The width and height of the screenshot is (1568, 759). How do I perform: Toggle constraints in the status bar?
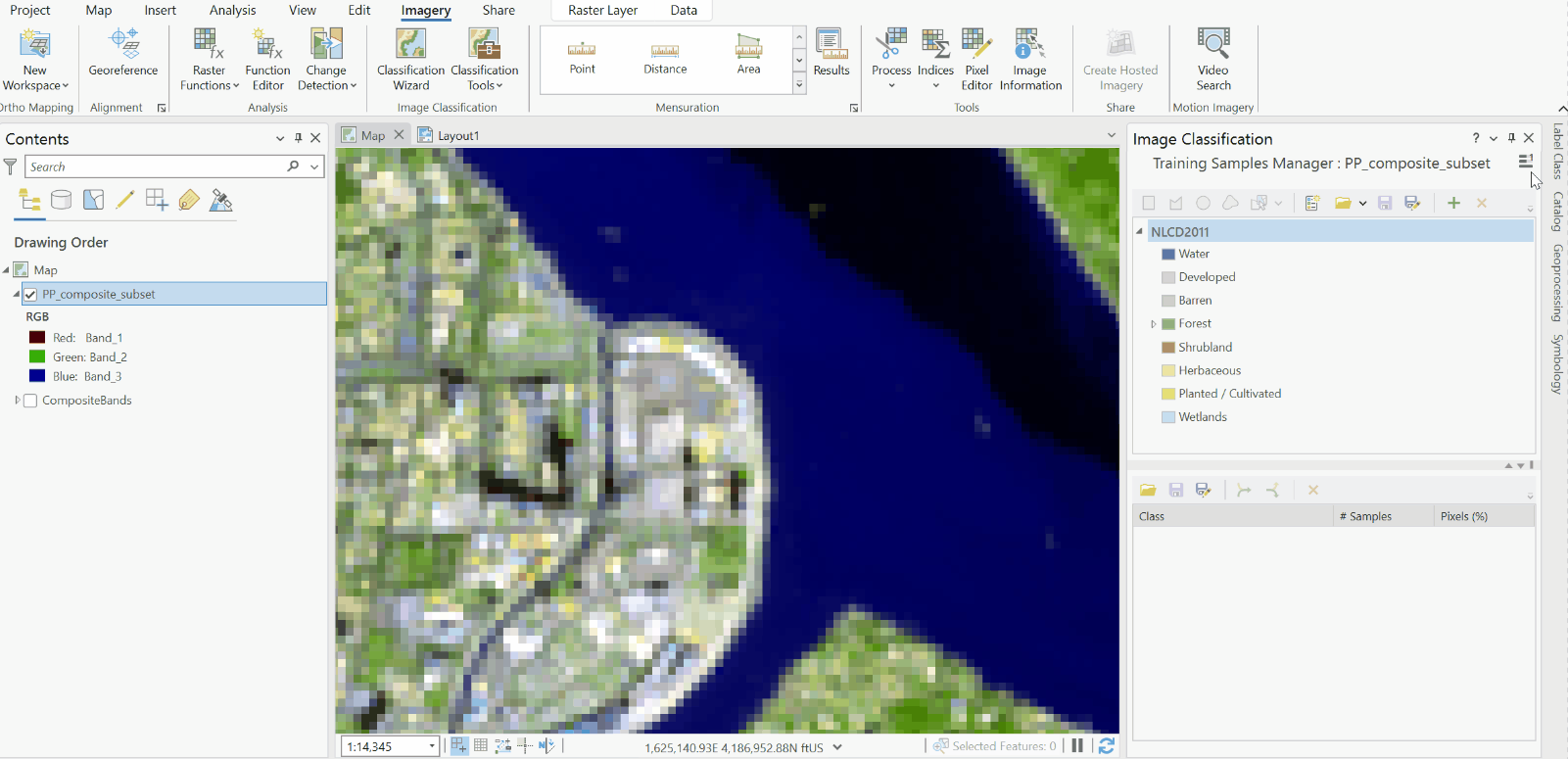(x=503, y=746)
